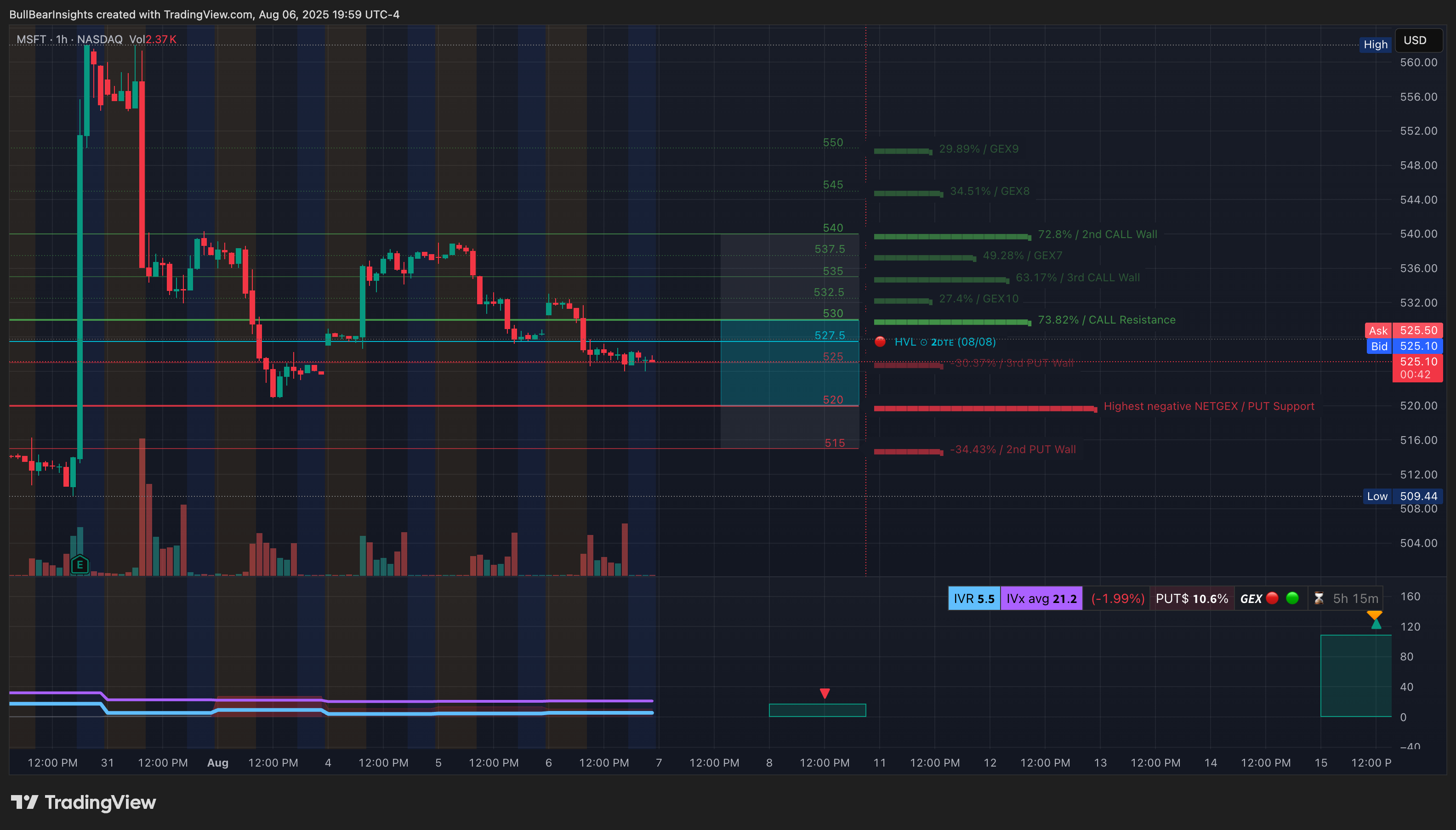Click the 27.4% / GEX10 label

tap(978, 299)
